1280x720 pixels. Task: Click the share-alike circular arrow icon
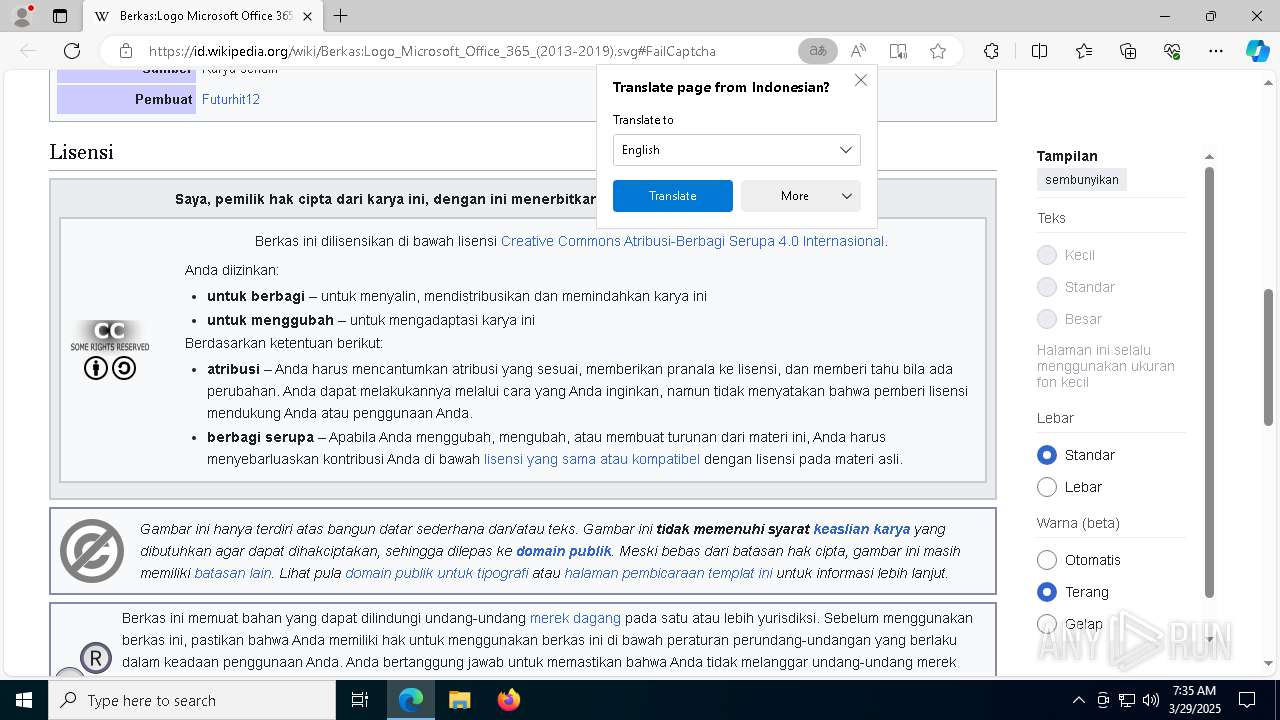(124, 368)
